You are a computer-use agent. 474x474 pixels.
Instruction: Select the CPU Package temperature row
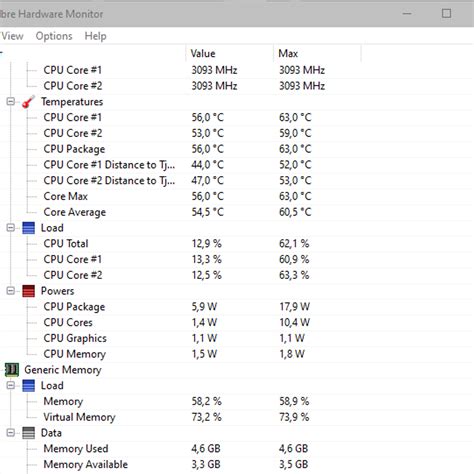pos(237,149)
